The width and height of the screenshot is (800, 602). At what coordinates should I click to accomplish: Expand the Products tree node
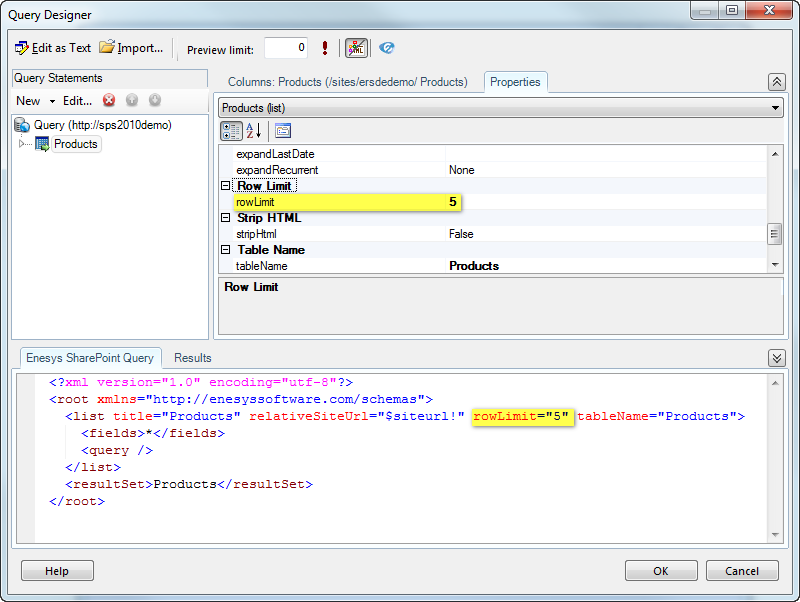tap(22, 144)
